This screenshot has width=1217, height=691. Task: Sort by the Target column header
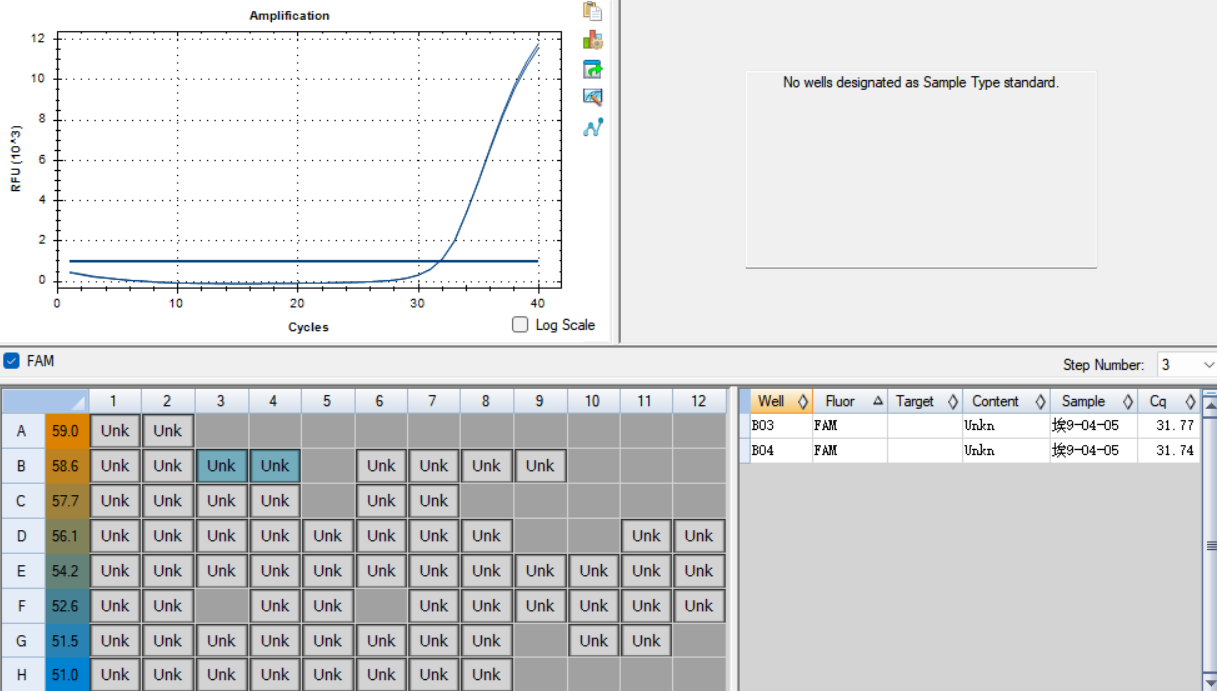pos(925,401)
